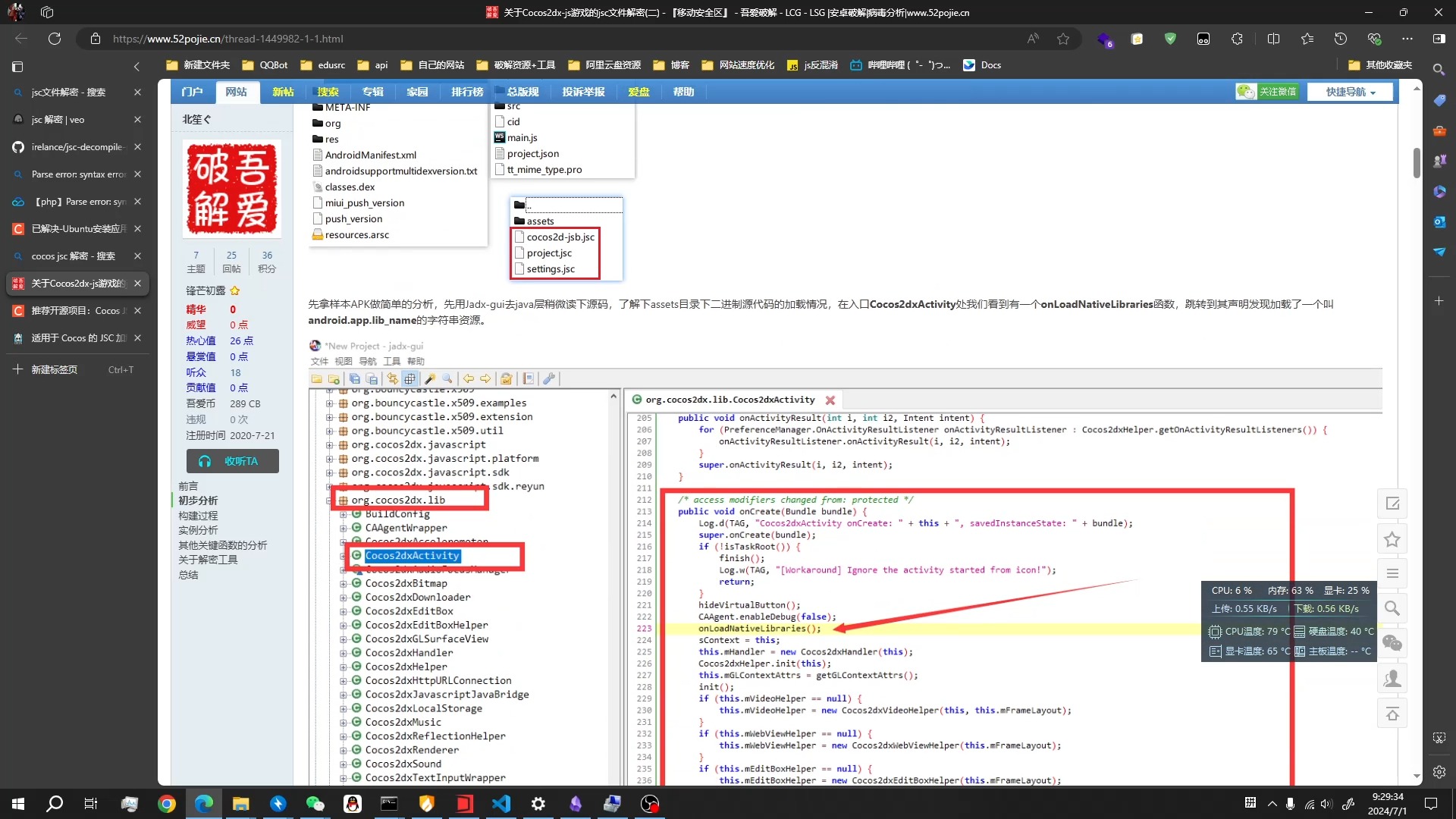Viewport: 1456px width, 819px height.
Task: Open the 快捷导航 dropdown
Action: [x=1351, y=92]
